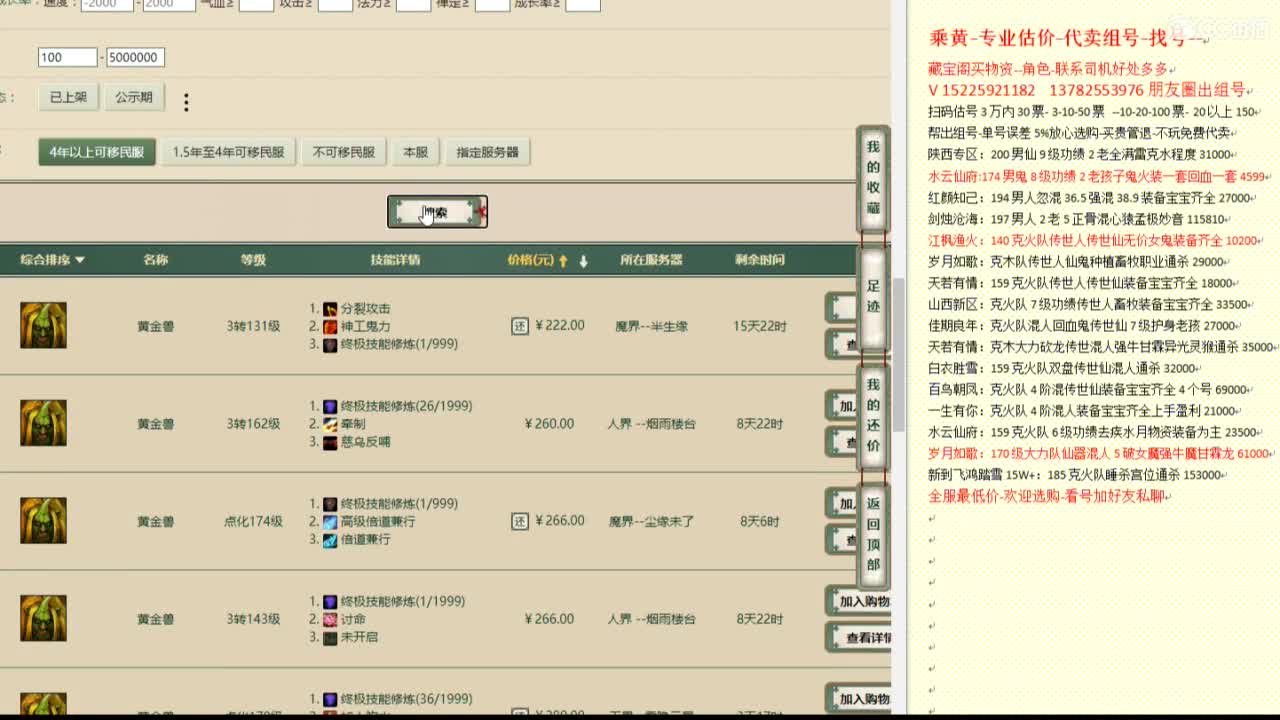Image resolution: width=1280 pixels, height=720 pixels.
Task: Click 加入购物 for the 36/1999 row
Action: (x=860, y=699)
